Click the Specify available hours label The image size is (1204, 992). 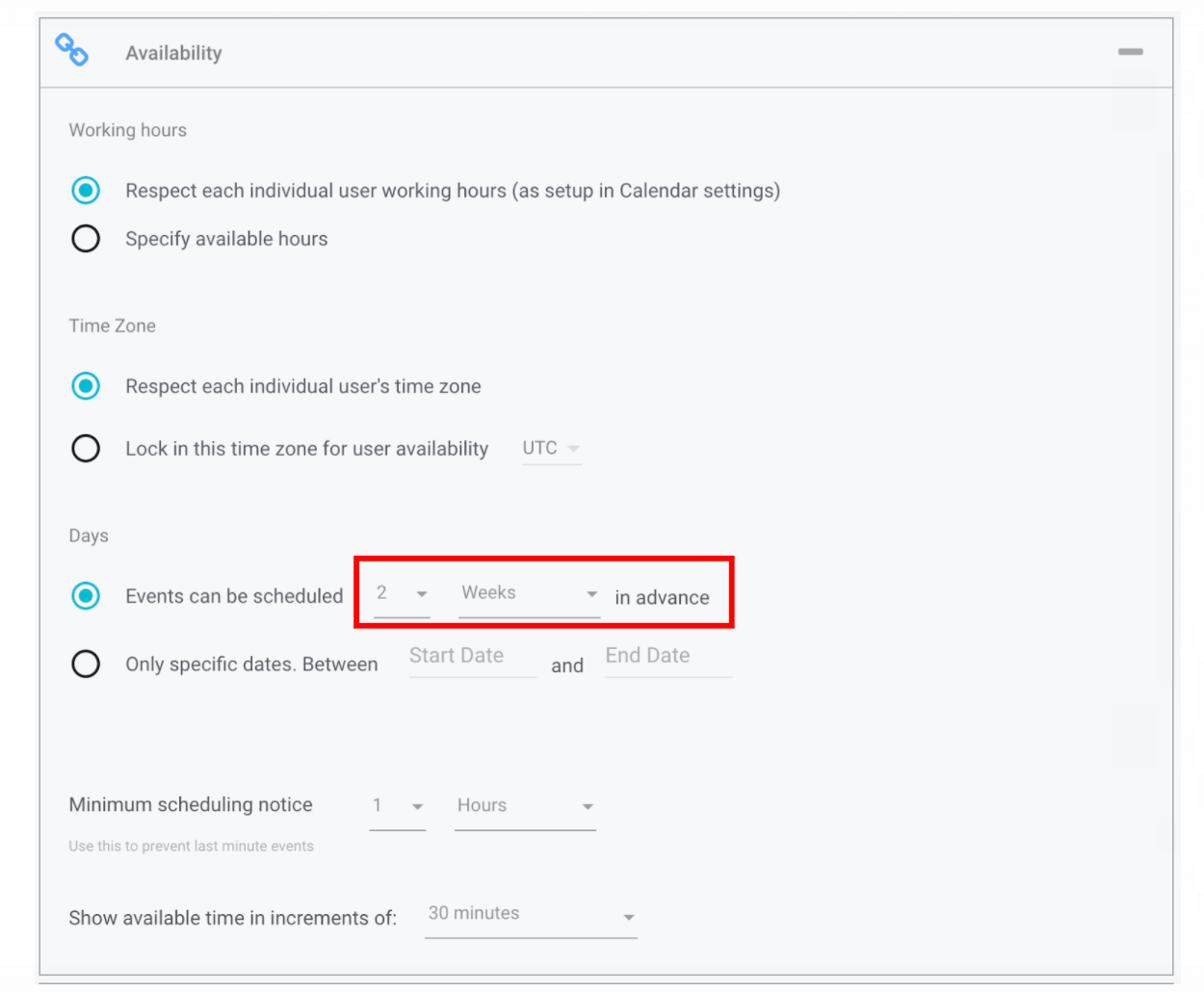(226, 239)
